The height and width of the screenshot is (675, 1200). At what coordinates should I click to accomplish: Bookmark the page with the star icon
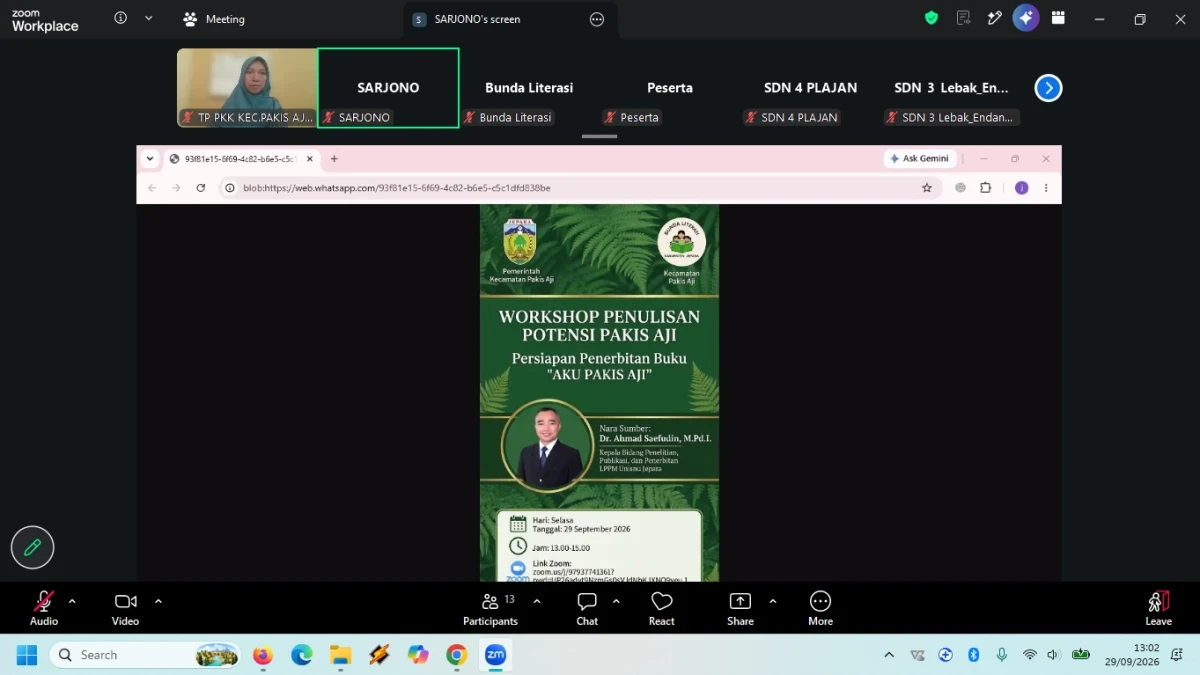927,188
